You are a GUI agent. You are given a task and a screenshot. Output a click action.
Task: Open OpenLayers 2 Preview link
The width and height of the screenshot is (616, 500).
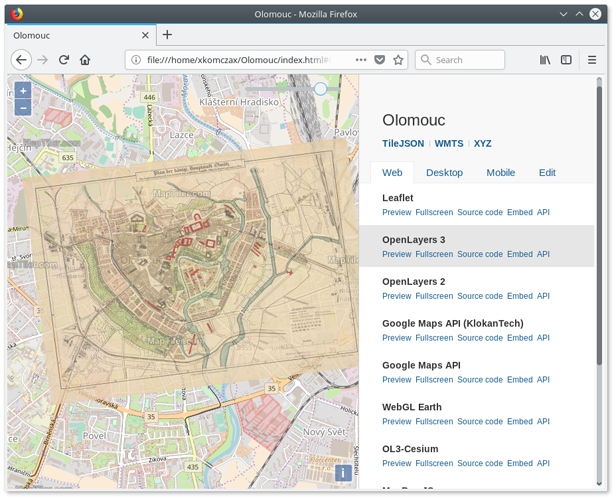pos(396,296)
